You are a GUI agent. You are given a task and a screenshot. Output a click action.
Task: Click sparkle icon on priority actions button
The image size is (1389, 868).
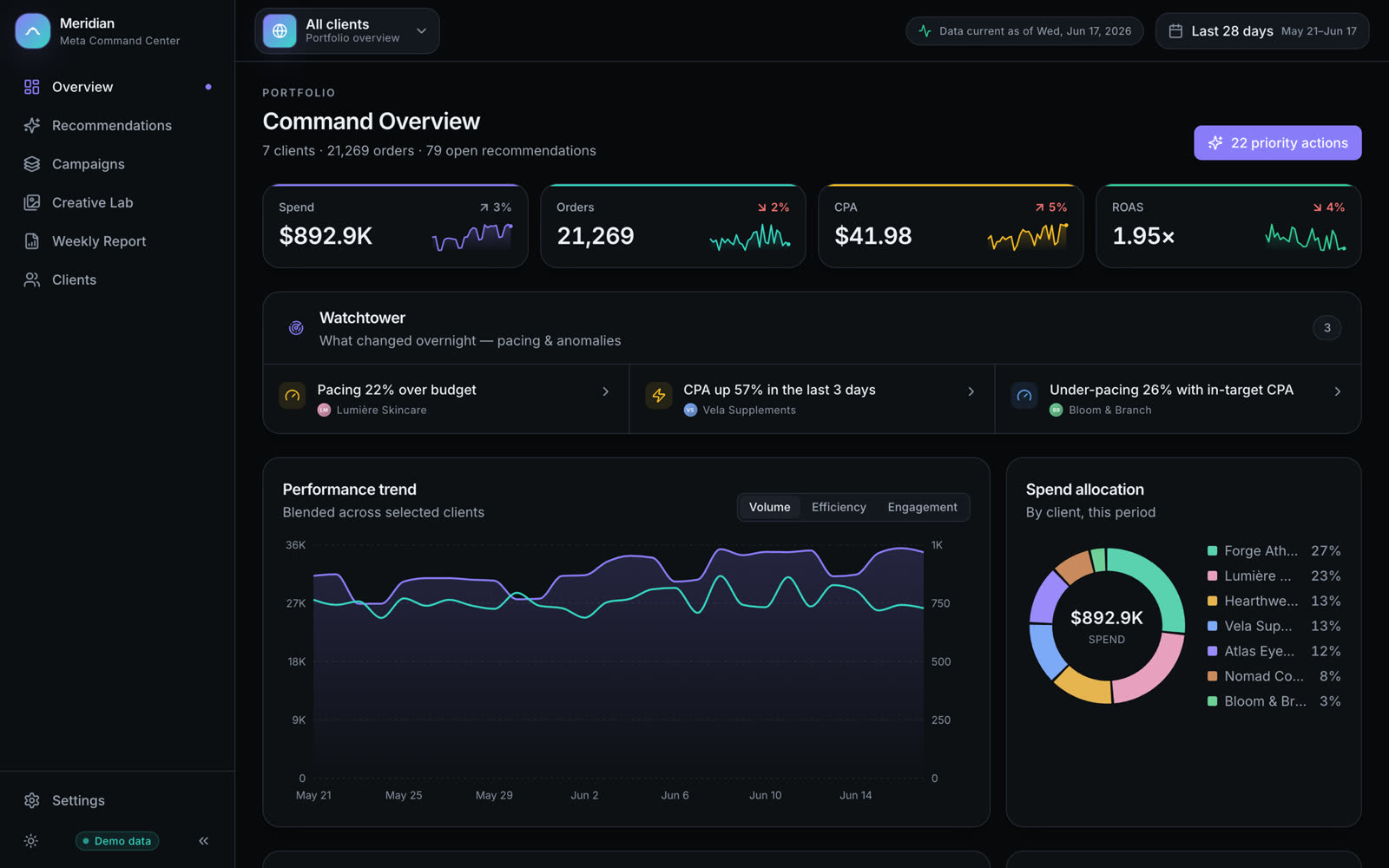point(1215,143)
